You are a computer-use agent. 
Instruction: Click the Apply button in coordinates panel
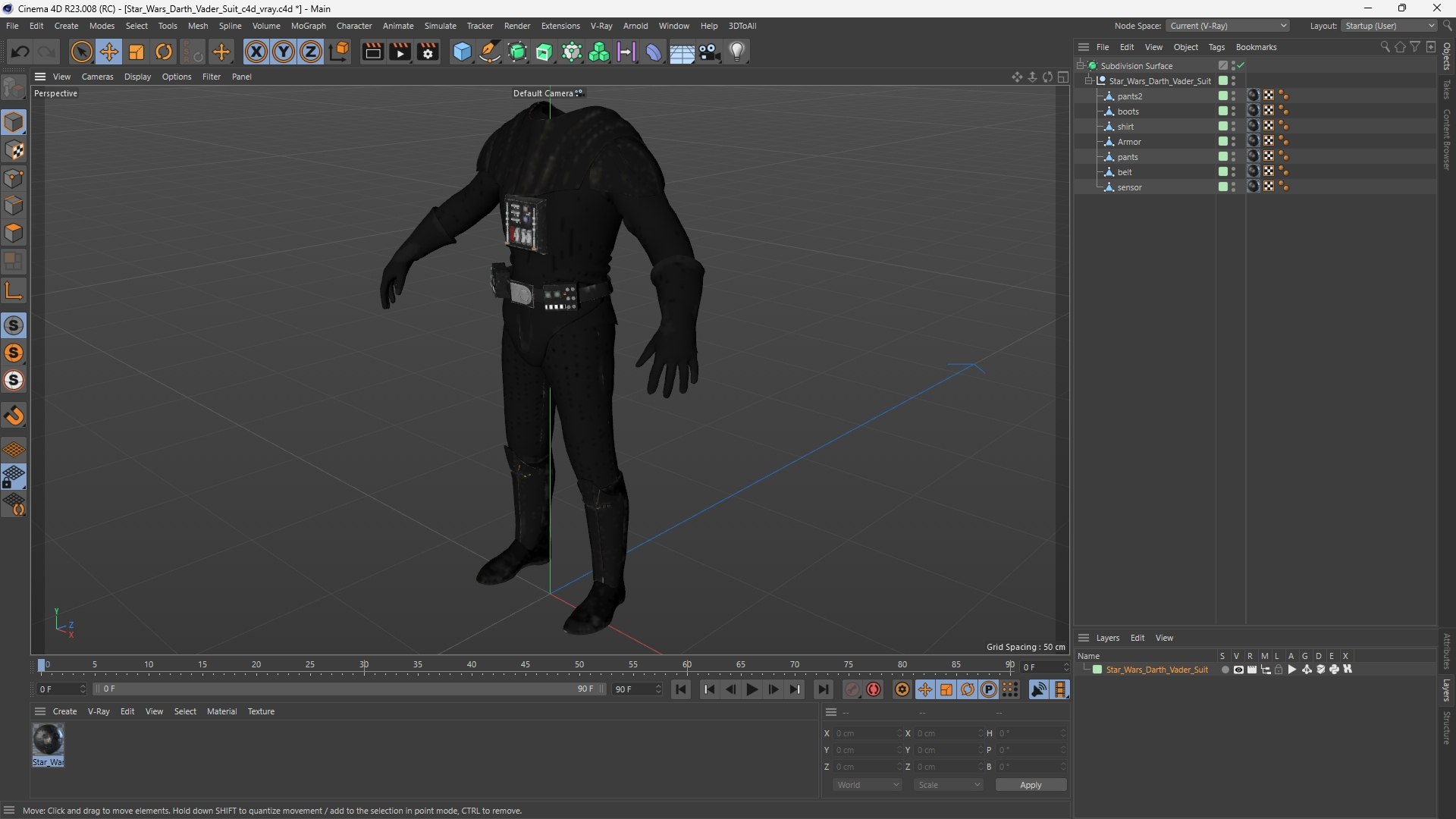click(1031, 785)
